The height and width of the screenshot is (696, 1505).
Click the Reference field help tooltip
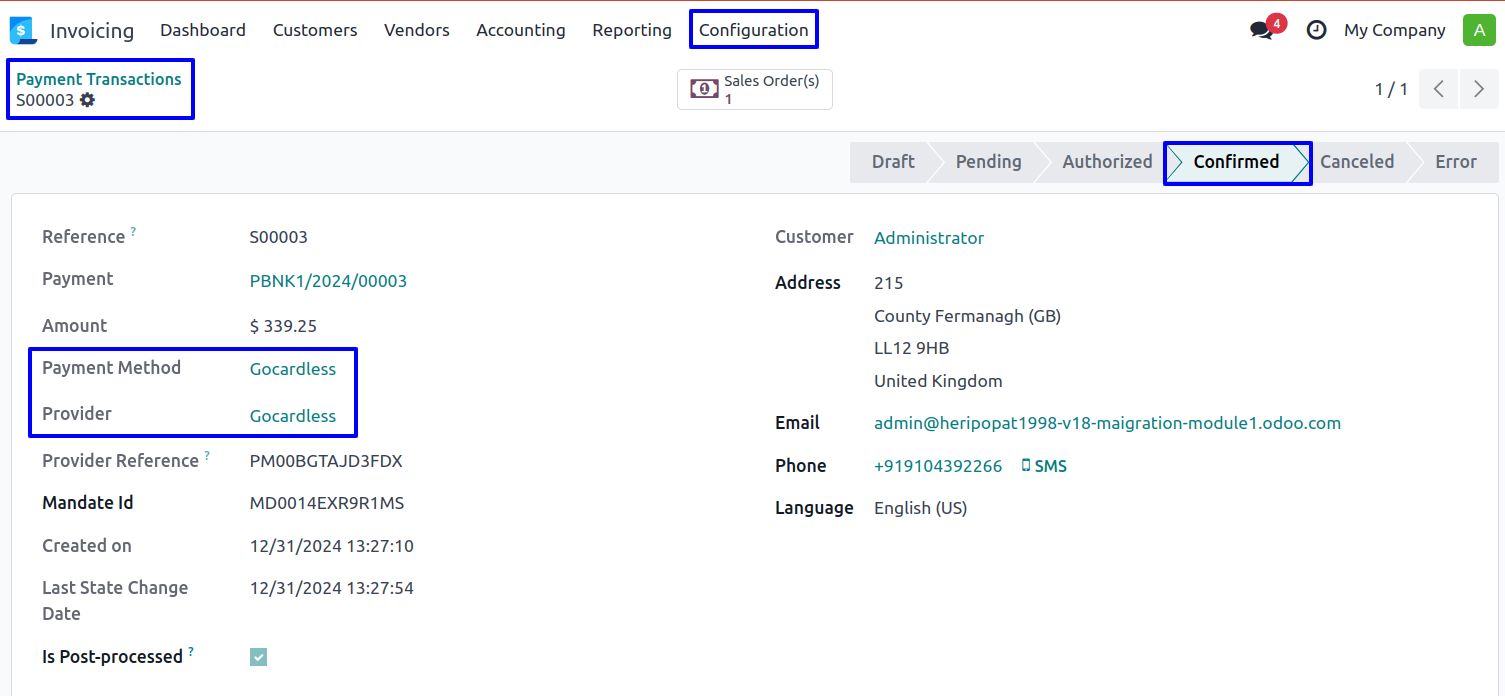pos(133,232)
